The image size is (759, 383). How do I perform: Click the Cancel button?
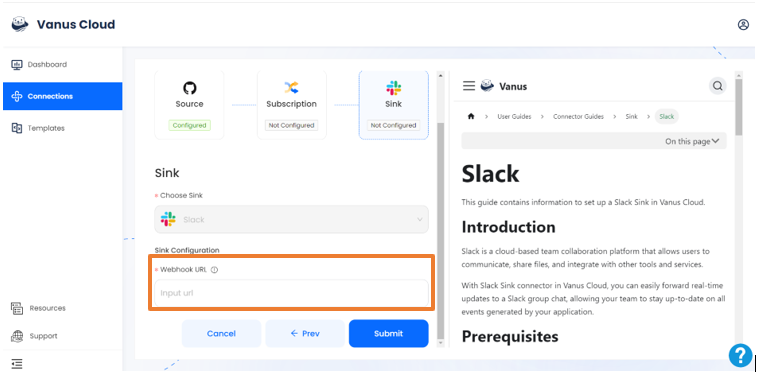click(x=221, y=333)
